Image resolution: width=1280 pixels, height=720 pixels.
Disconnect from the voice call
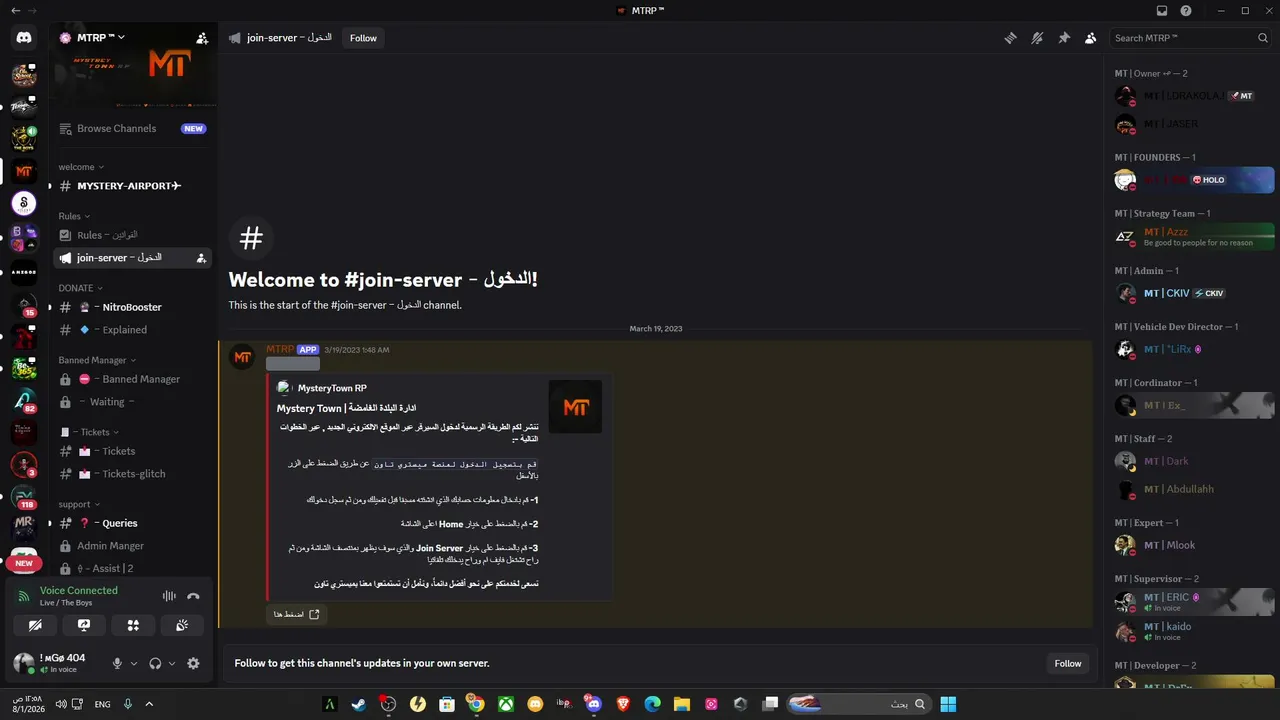coord(193,596)
